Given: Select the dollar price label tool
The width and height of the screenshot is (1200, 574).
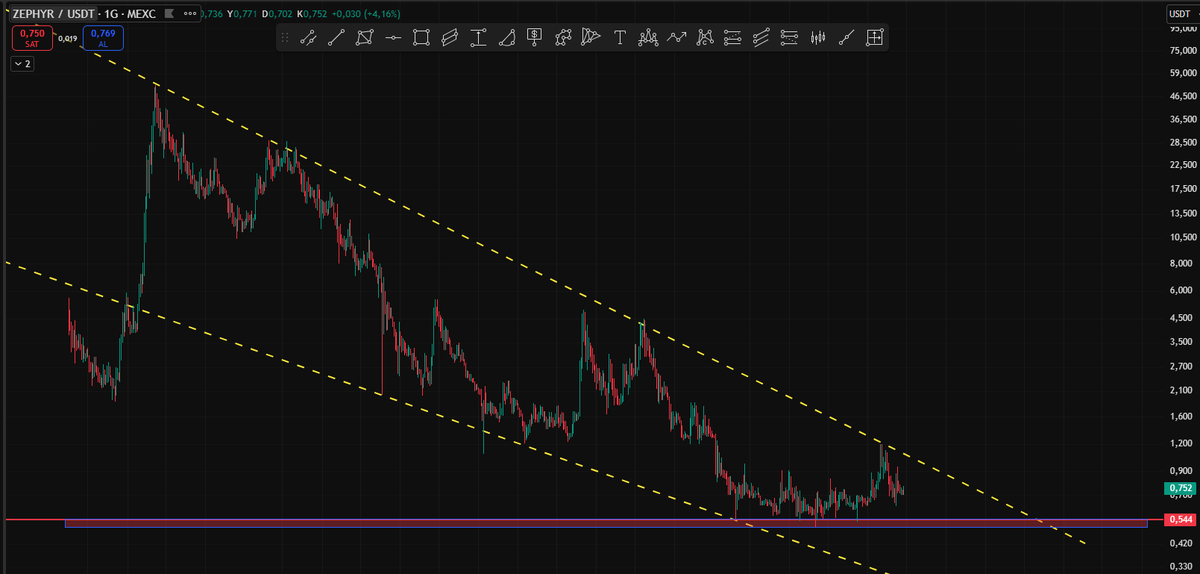Looking at the screenshot, I should 535,38.
